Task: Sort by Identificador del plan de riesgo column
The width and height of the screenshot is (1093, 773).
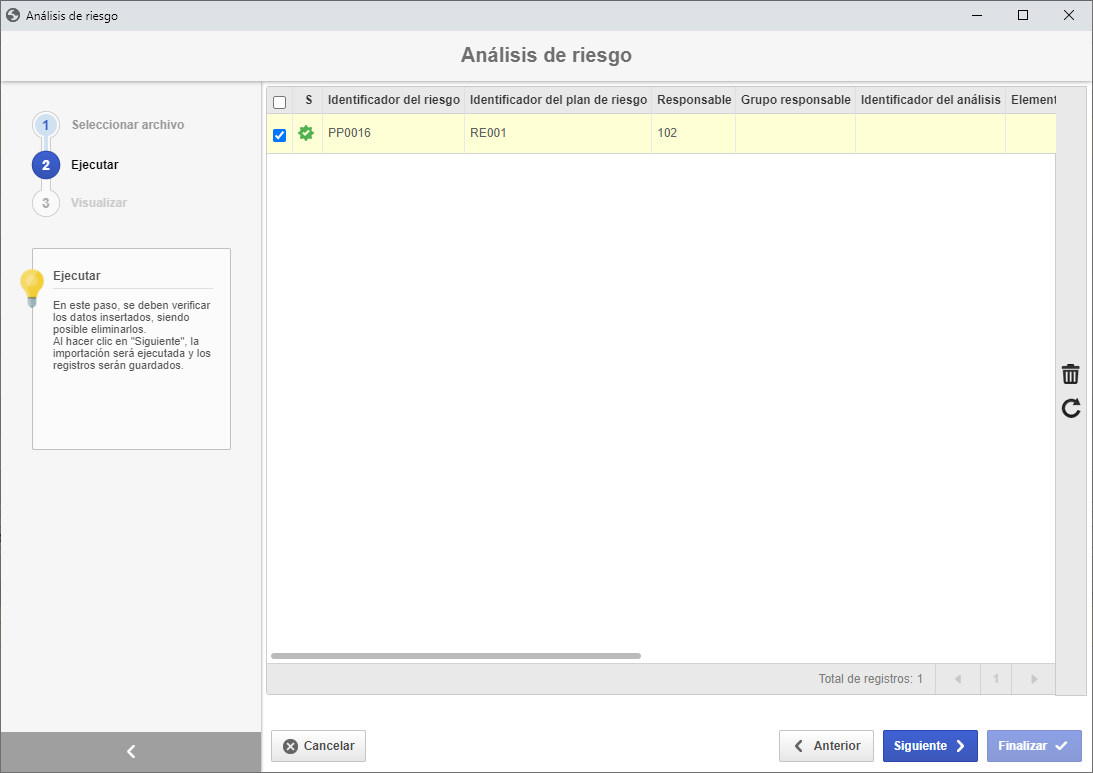Action: 558,100
